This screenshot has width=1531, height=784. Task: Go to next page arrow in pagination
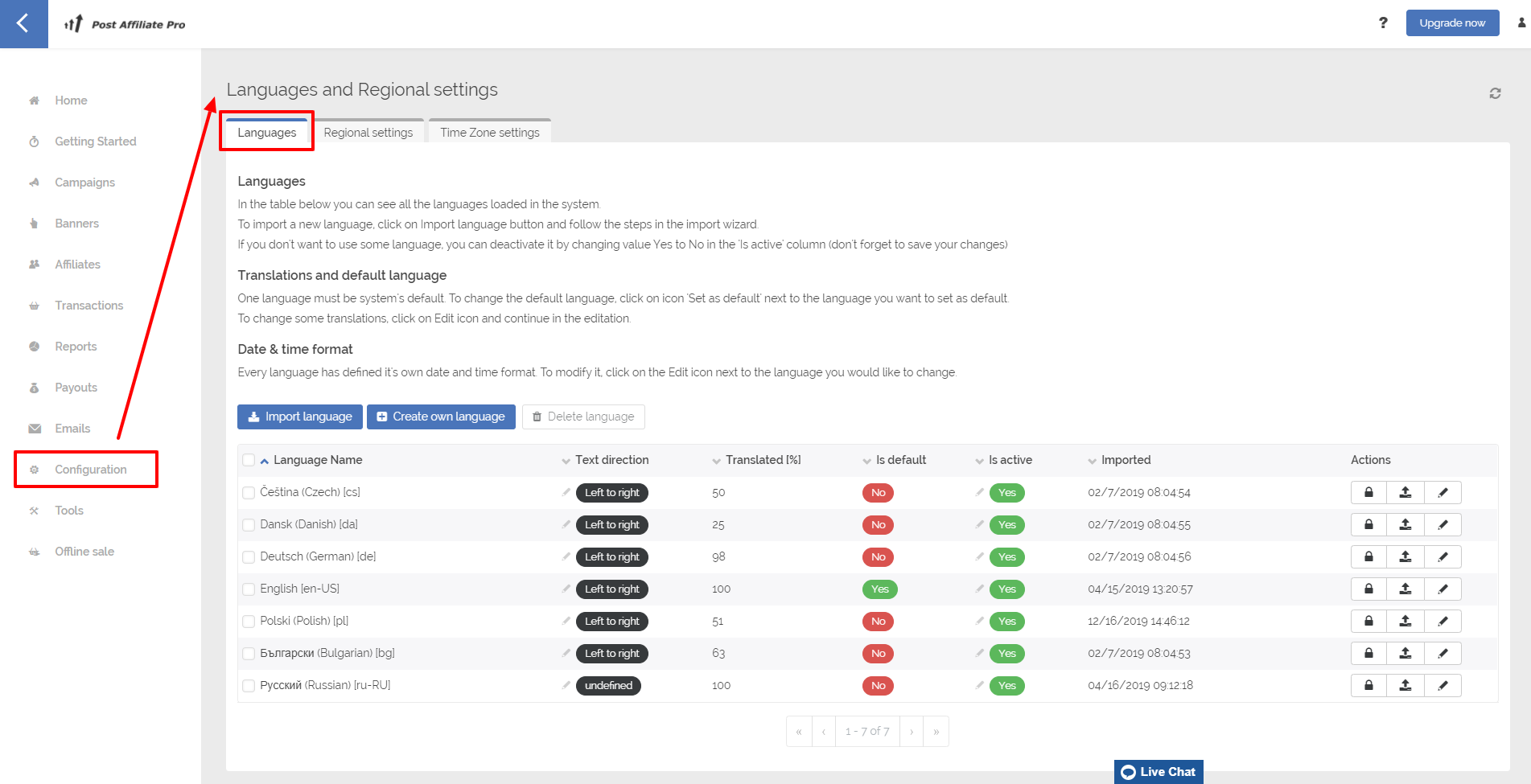click(912, 732)
